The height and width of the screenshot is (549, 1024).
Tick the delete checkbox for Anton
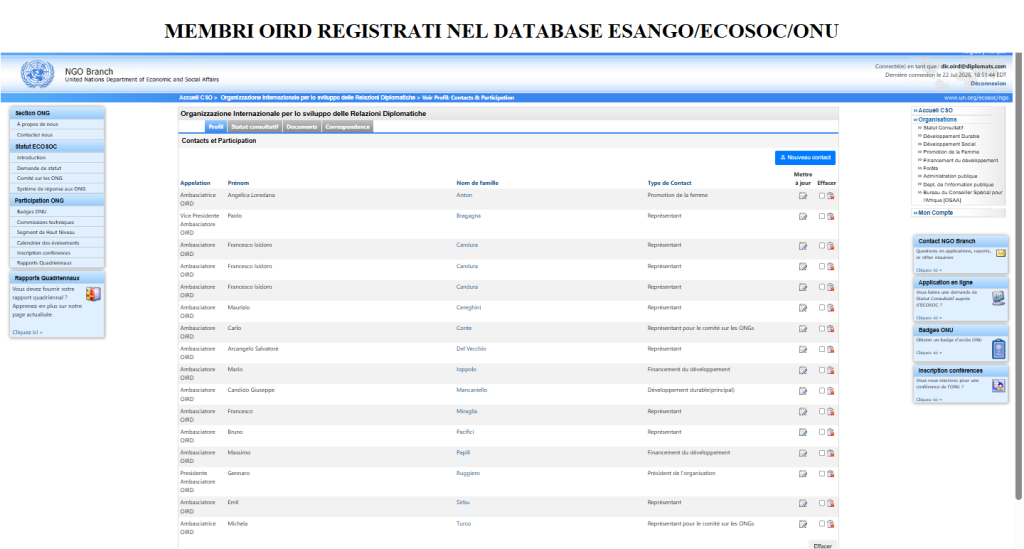click(x=822, y=196)
